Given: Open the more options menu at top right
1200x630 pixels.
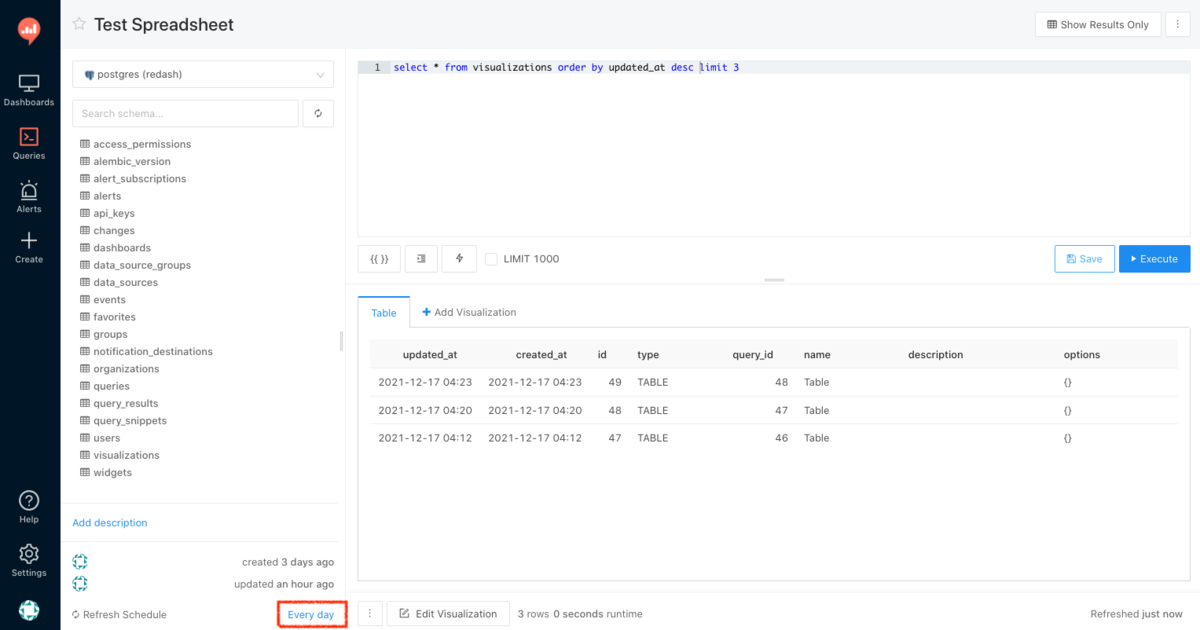Looking at the screenshot, I should 1177,24.
